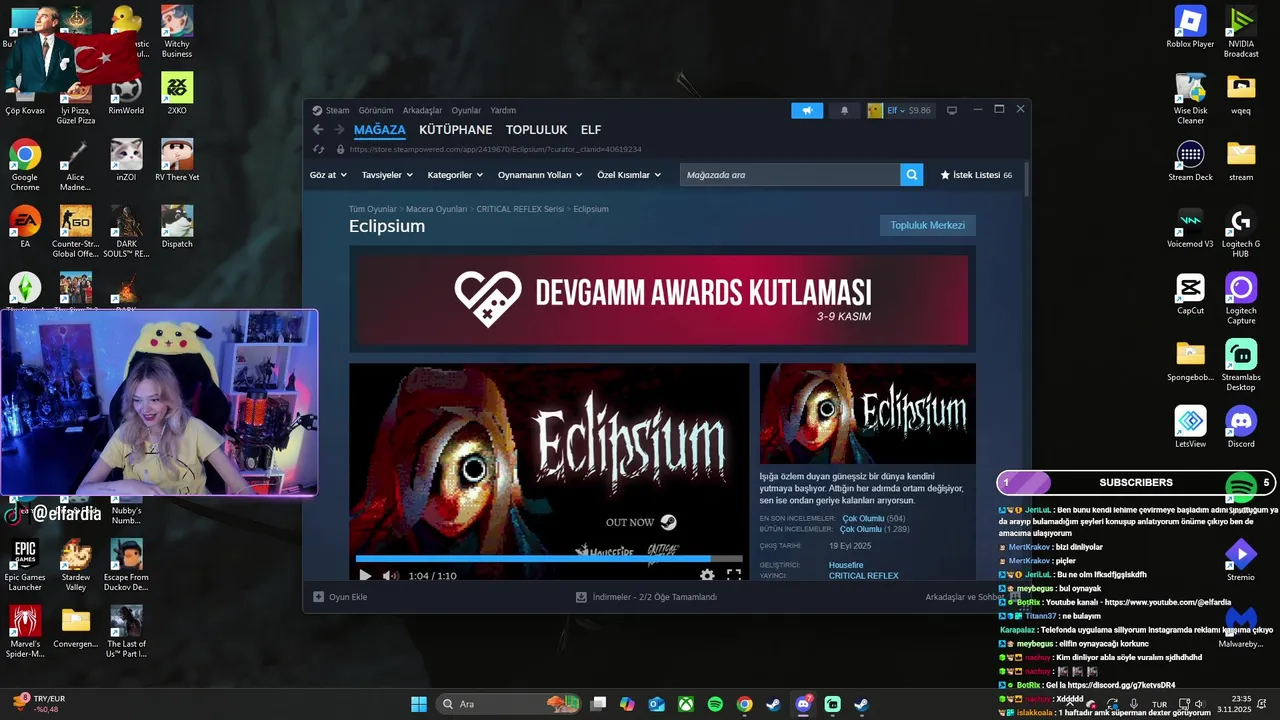
Task: Click the Steam page URL address
Action: click(495, 149)
